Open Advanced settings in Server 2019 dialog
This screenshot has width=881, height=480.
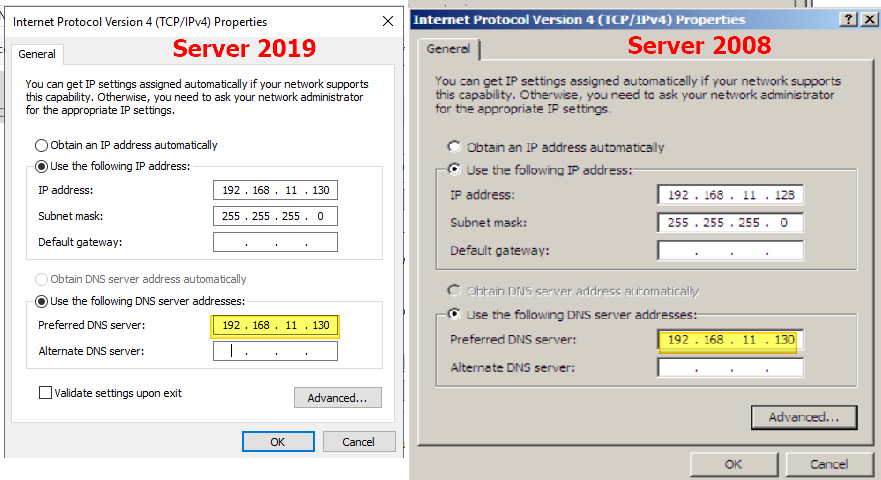338,398
